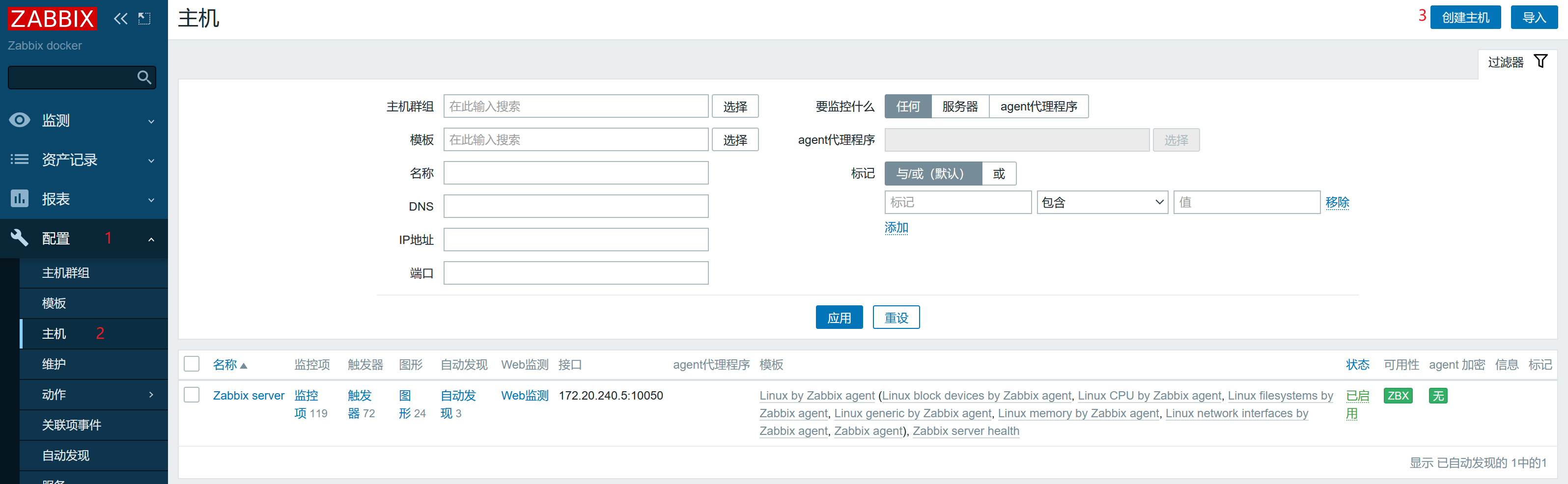Focus the 端口 input field
The height and width of the screenshot is (484, 1568).
click(x=576, y=273)
